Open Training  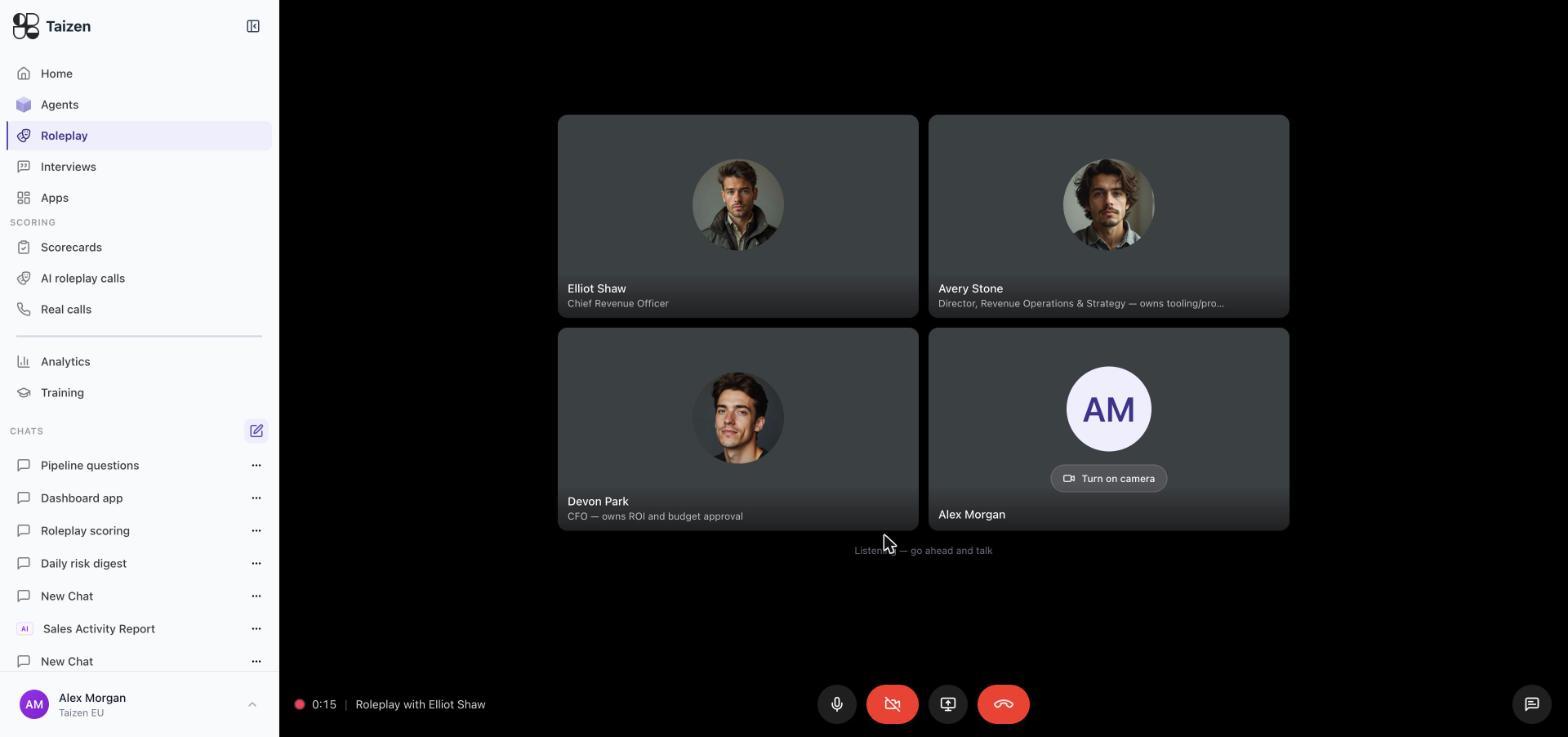[139, 392]
